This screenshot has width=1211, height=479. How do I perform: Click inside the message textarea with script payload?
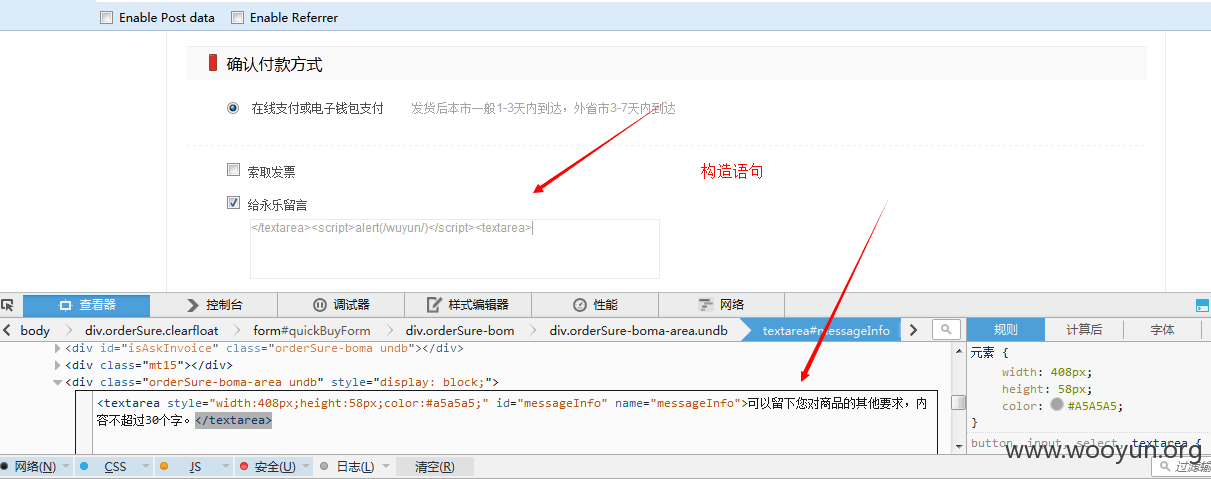455,248
